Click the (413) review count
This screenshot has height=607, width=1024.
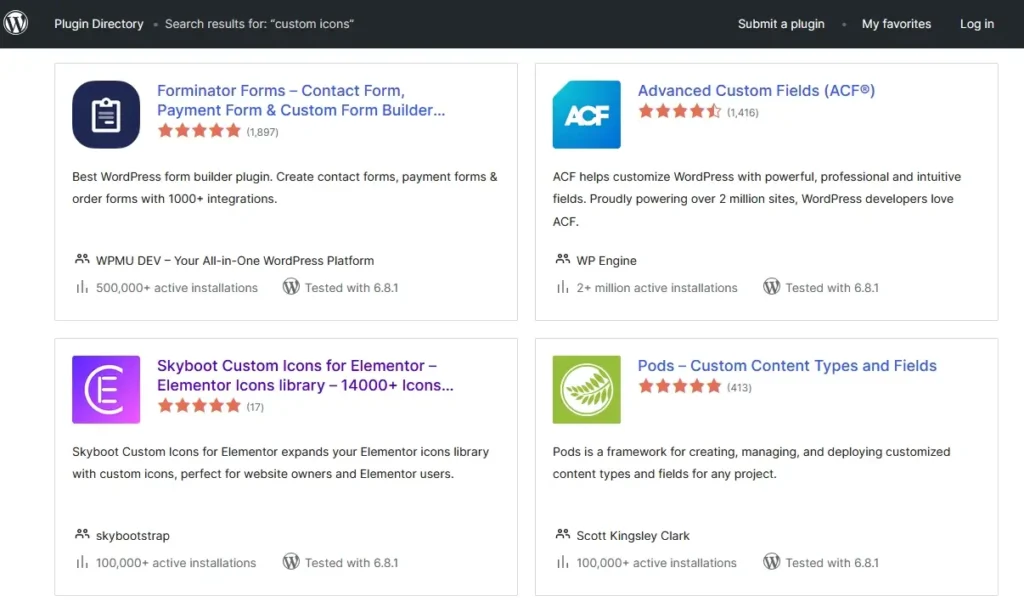coord(739,387)
